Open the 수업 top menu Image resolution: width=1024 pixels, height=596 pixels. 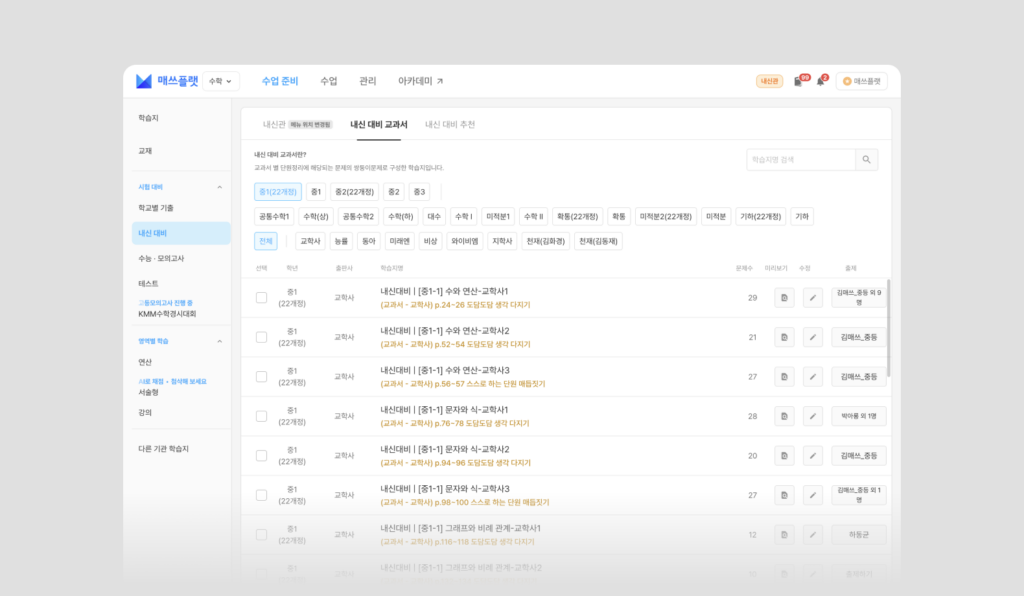pos(328,81)
